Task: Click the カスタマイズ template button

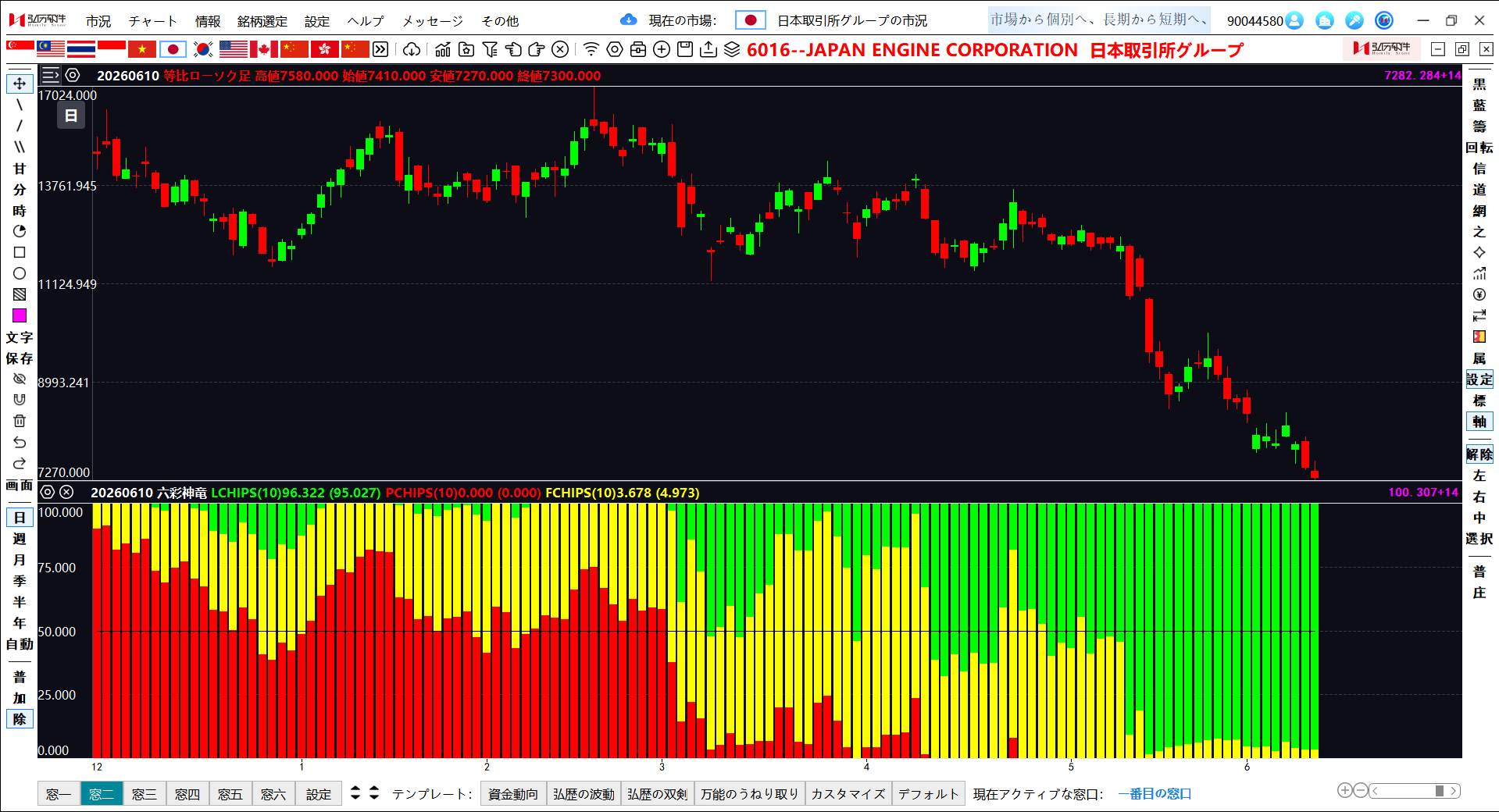Action: (848, 794)
